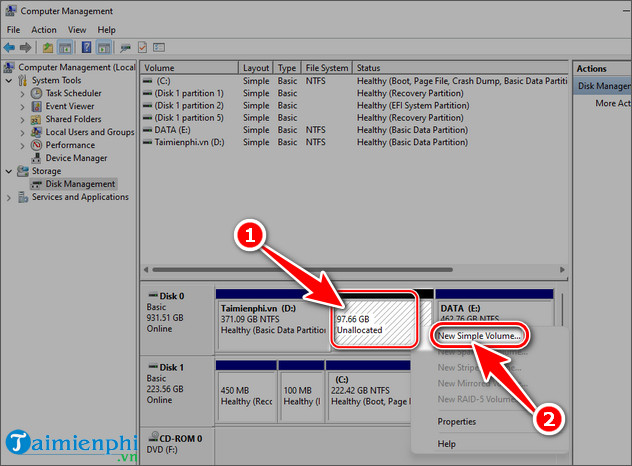Viewport: 632px width, 466px height.
Task: Click the Disk 0 label panel
Action: click(x=177, y=318)
